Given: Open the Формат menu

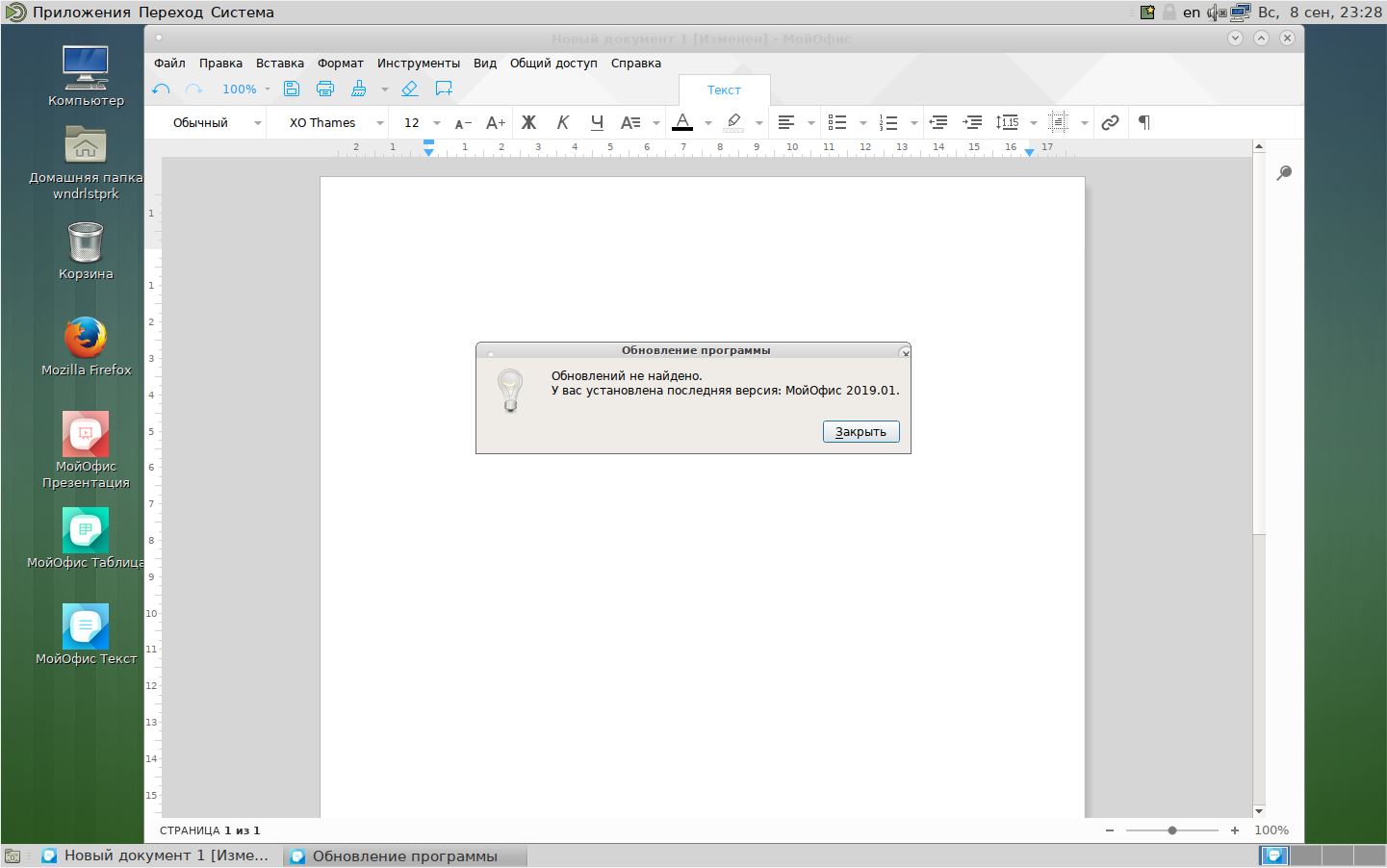Looking at the screenshot, I should point(341,63).
